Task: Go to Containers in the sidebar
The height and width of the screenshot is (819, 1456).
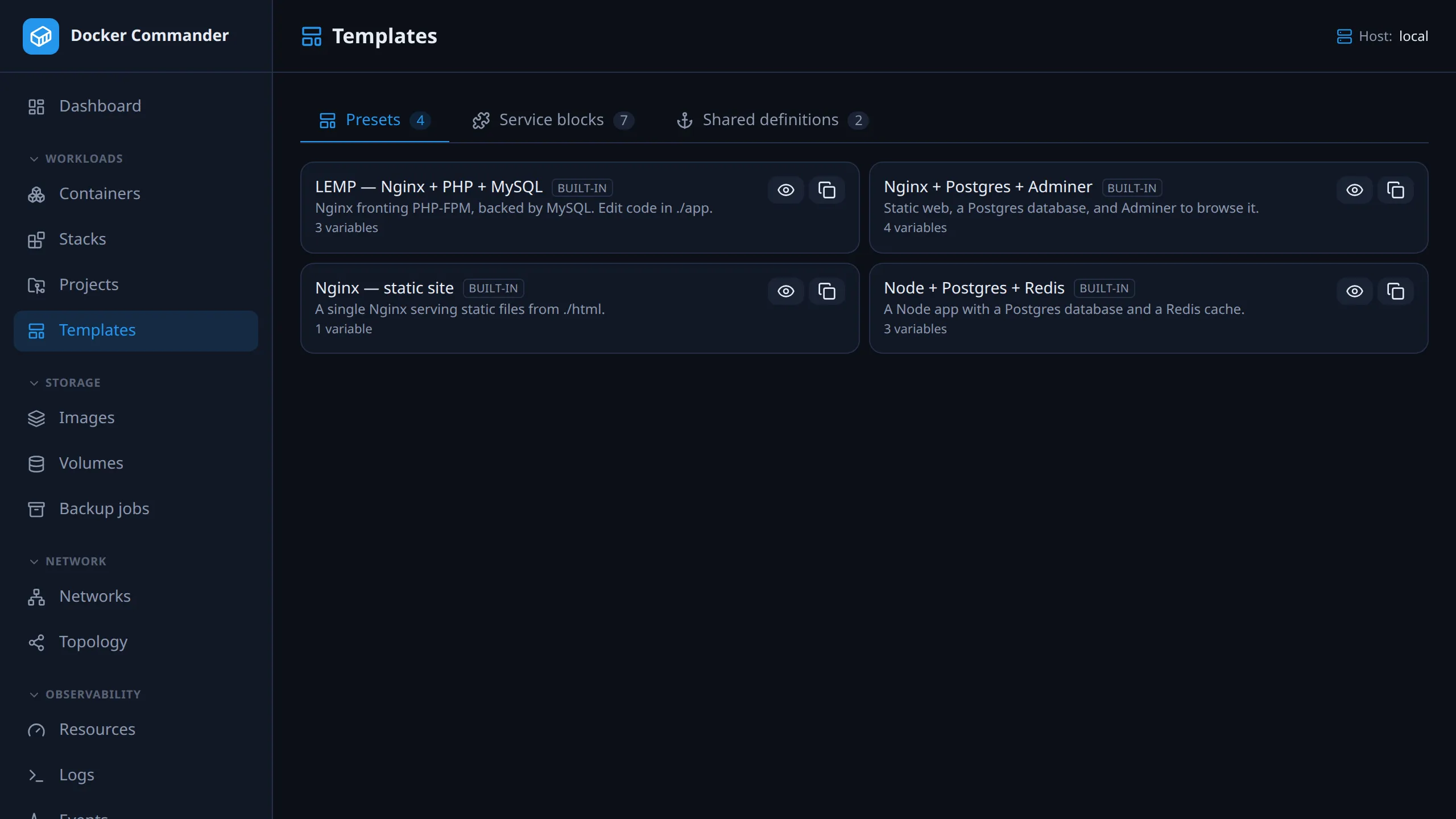Action: click(135, 193)
